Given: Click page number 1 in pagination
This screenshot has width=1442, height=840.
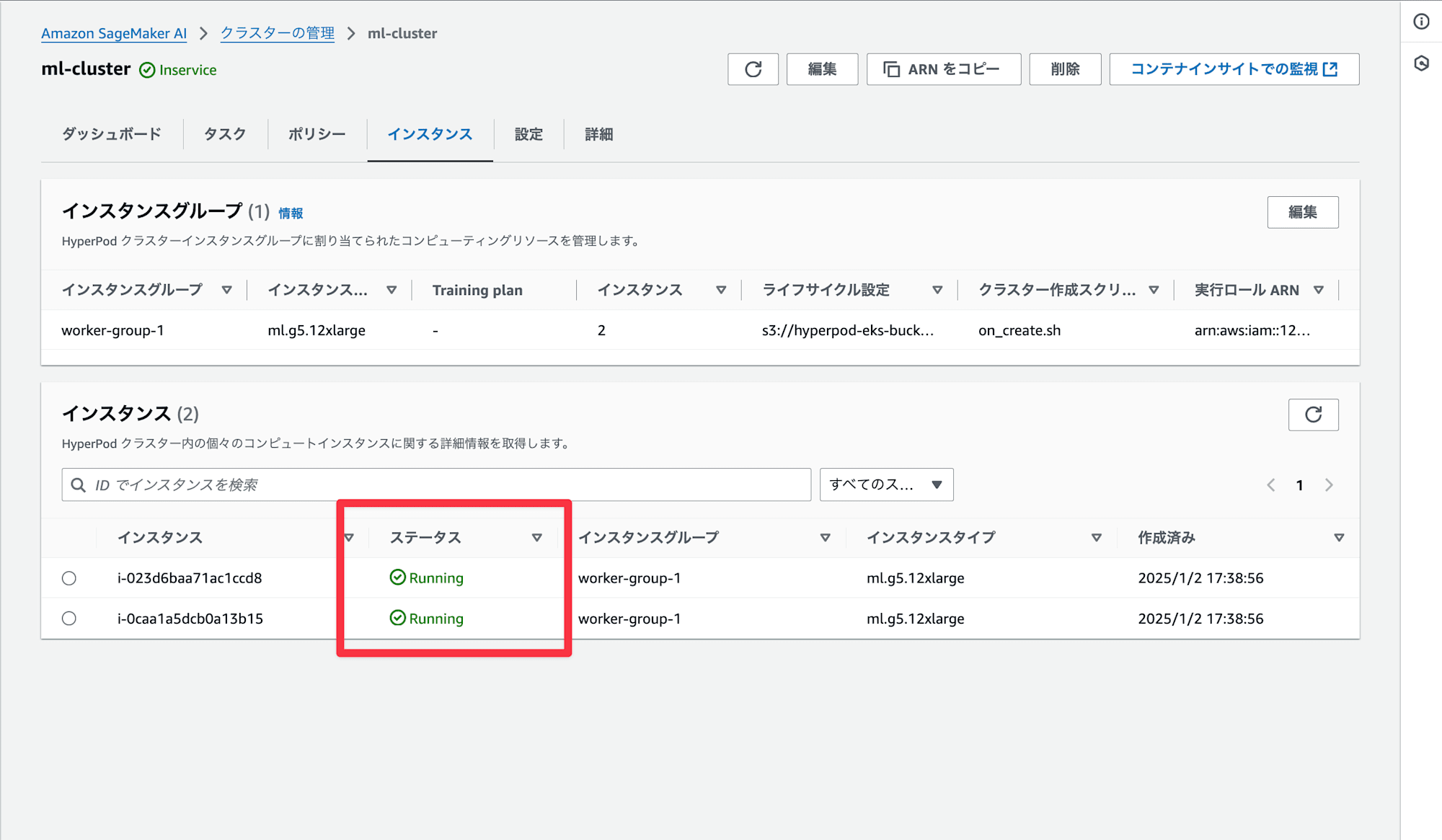Looking at the screenshot, I should 1299,485.
